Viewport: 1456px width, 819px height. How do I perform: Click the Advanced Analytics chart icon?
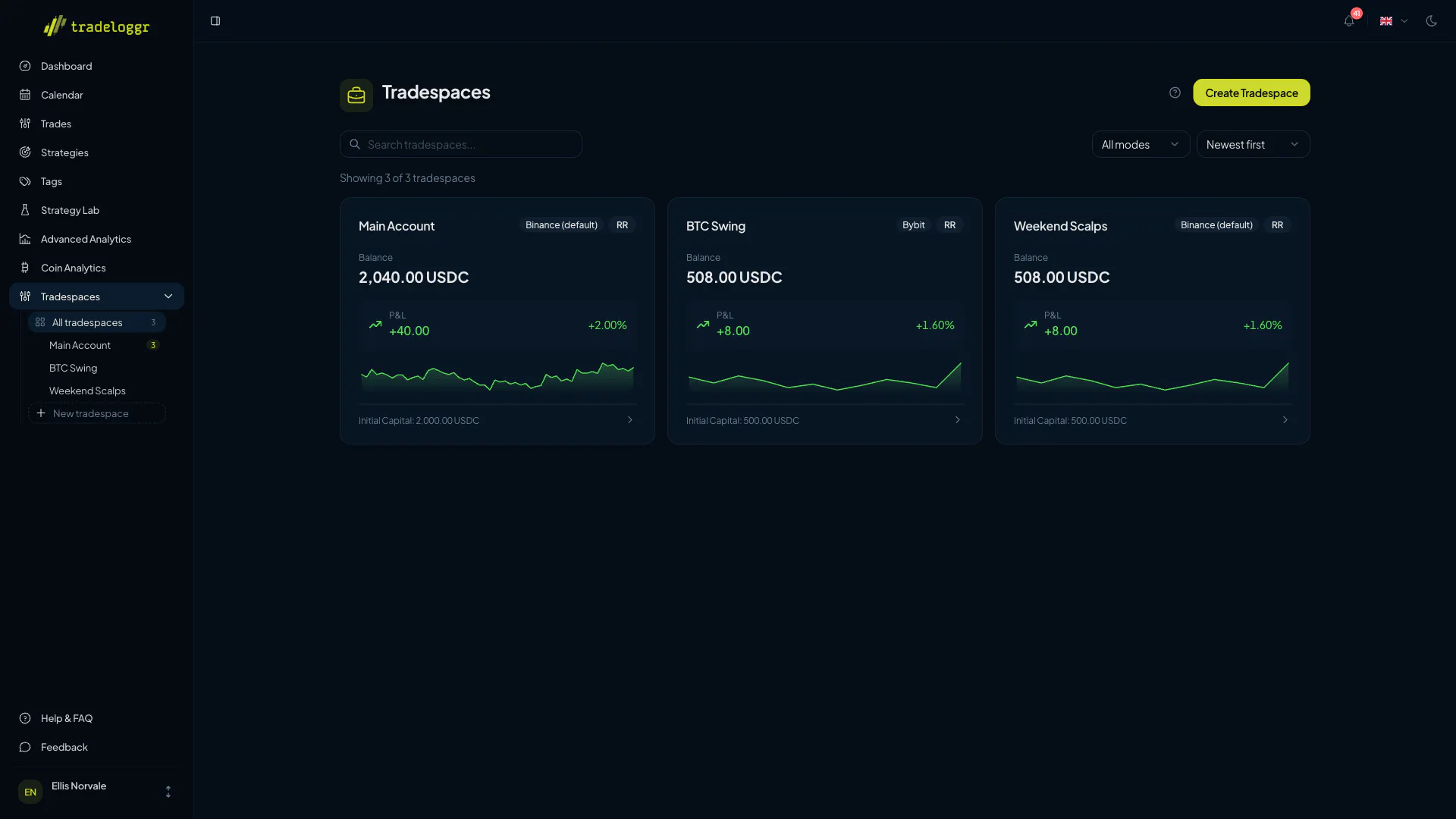pyautogui.click(x=25, y=239)
